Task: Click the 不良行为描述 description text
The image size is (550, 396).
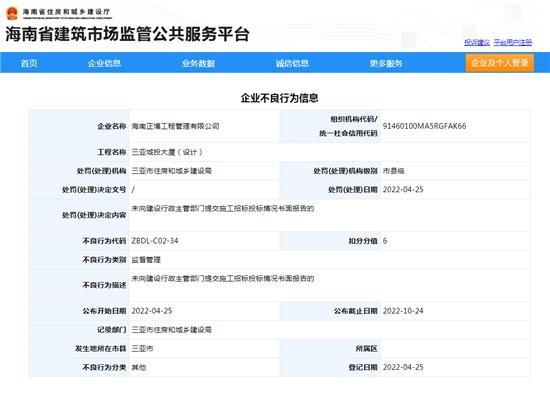Action: (223, 278)
